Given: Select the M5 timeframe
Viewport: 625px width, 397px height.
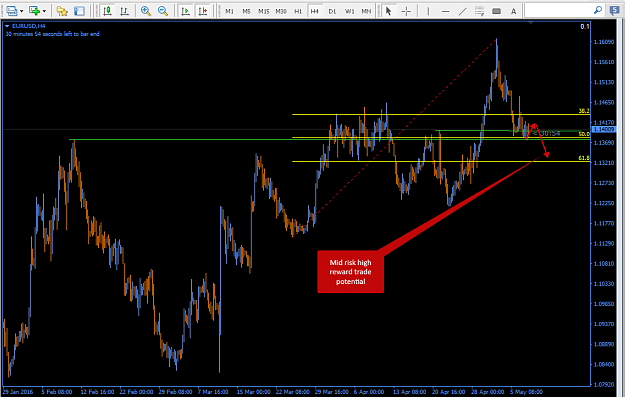Looking at the screenshot, I should tap(246, 11).
